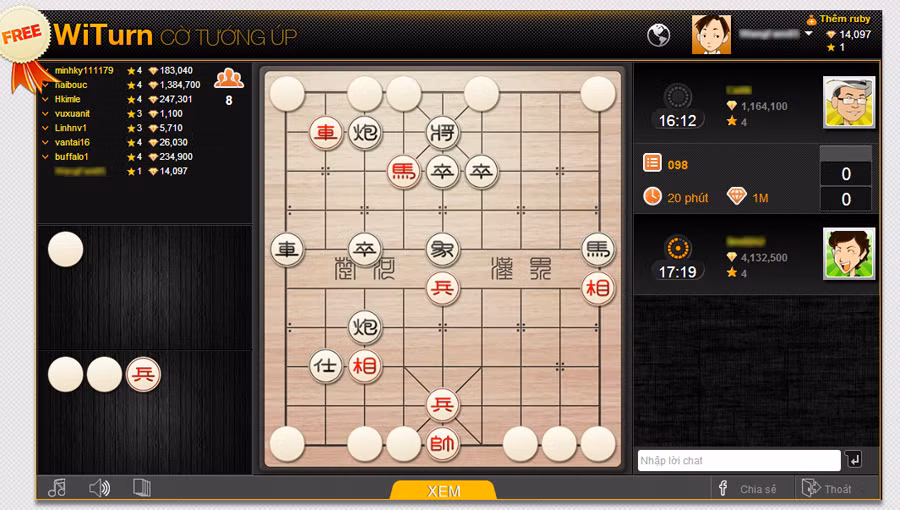Toggle the background music note icon

click(x=57, y=488)
